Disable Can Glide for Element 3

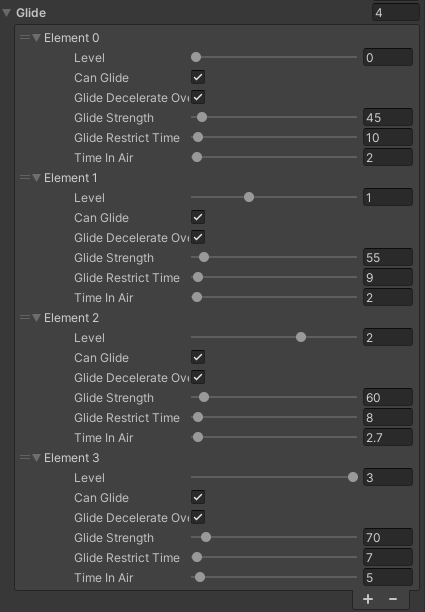coord(198,497)
